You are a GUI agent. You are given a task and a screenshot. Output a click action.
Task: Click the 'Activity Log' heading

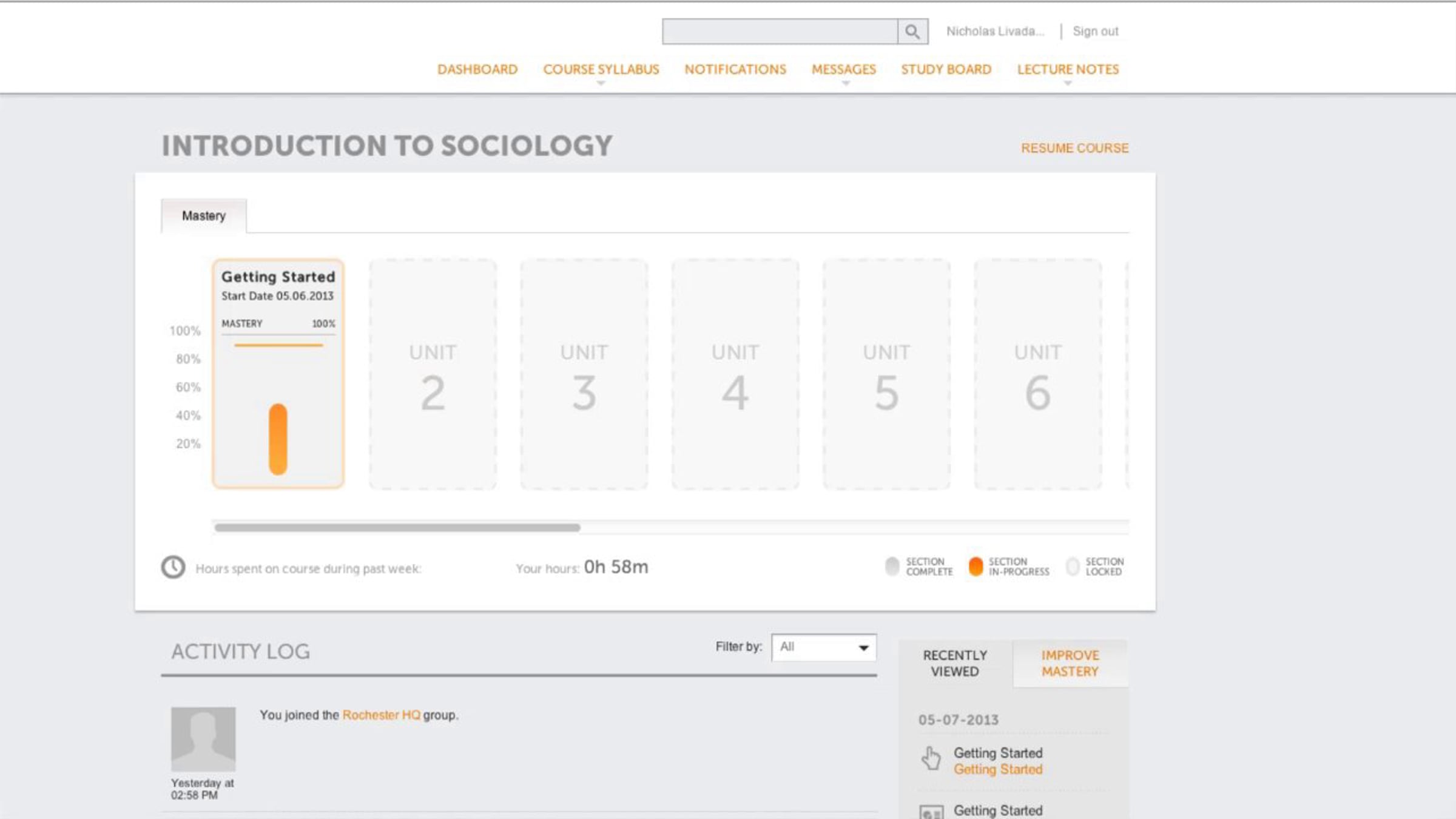click(240, 652)
